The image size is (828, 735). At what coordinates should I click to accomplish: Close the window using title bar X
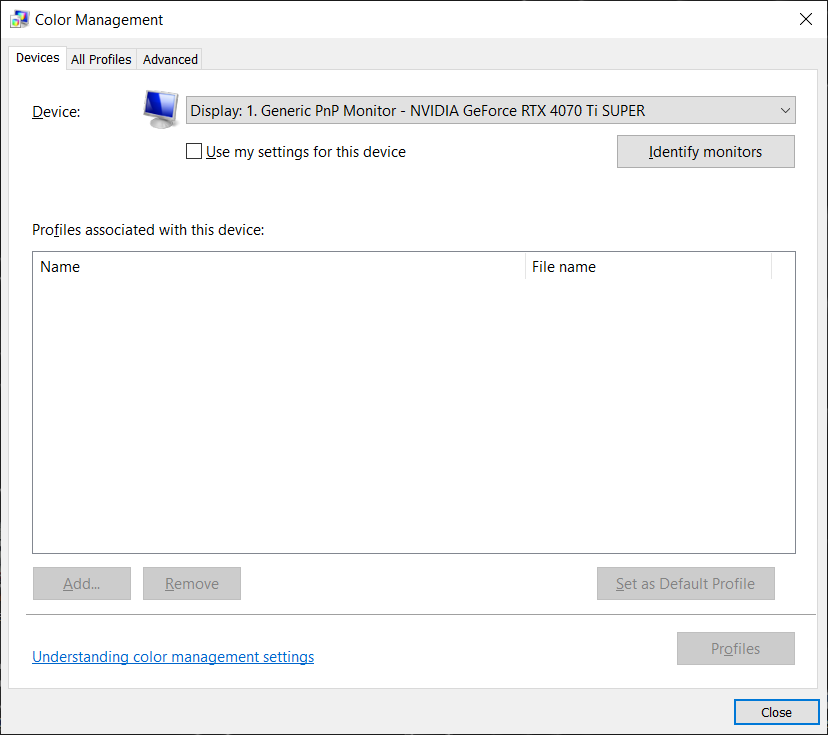click(805, 19)
